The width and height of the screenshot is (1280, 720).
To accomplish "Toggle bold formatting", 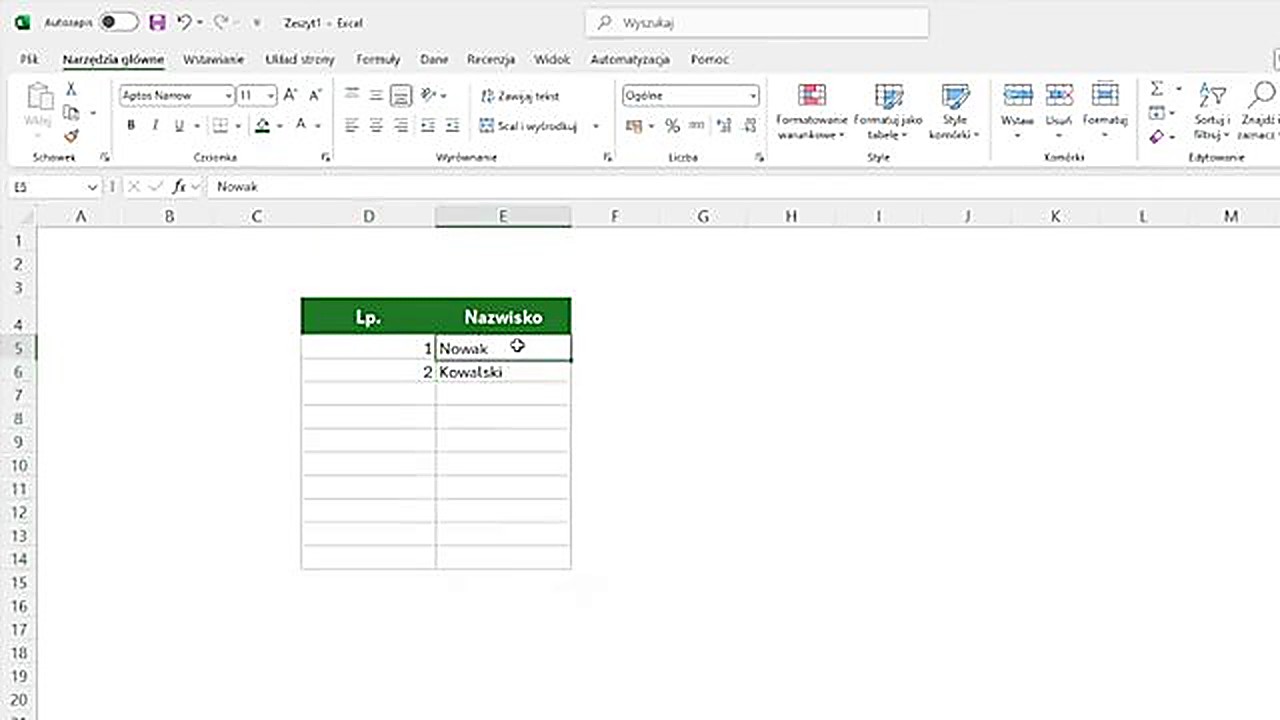I will tap(131, 126).
